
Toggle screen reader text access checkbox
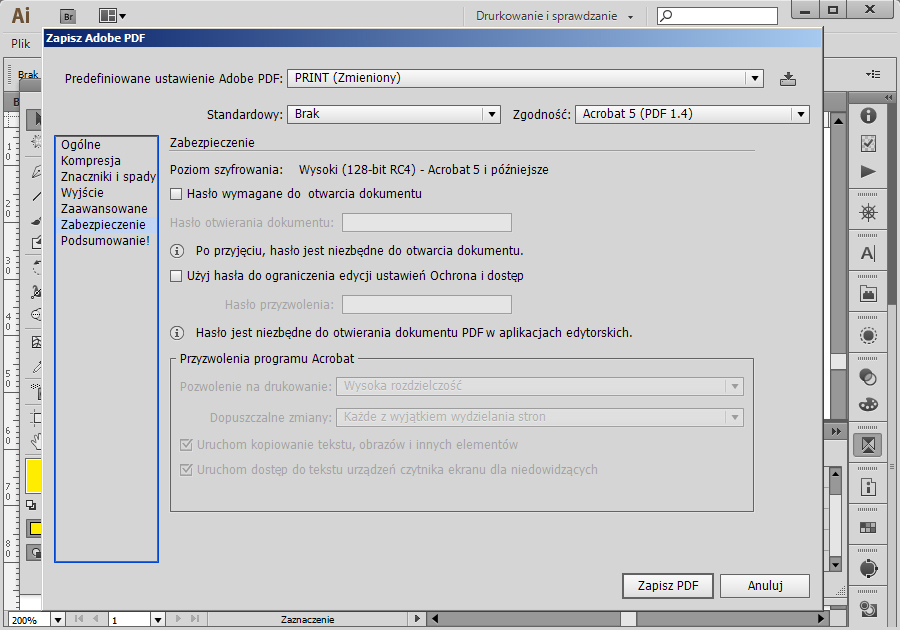click(x=186, y=470)
